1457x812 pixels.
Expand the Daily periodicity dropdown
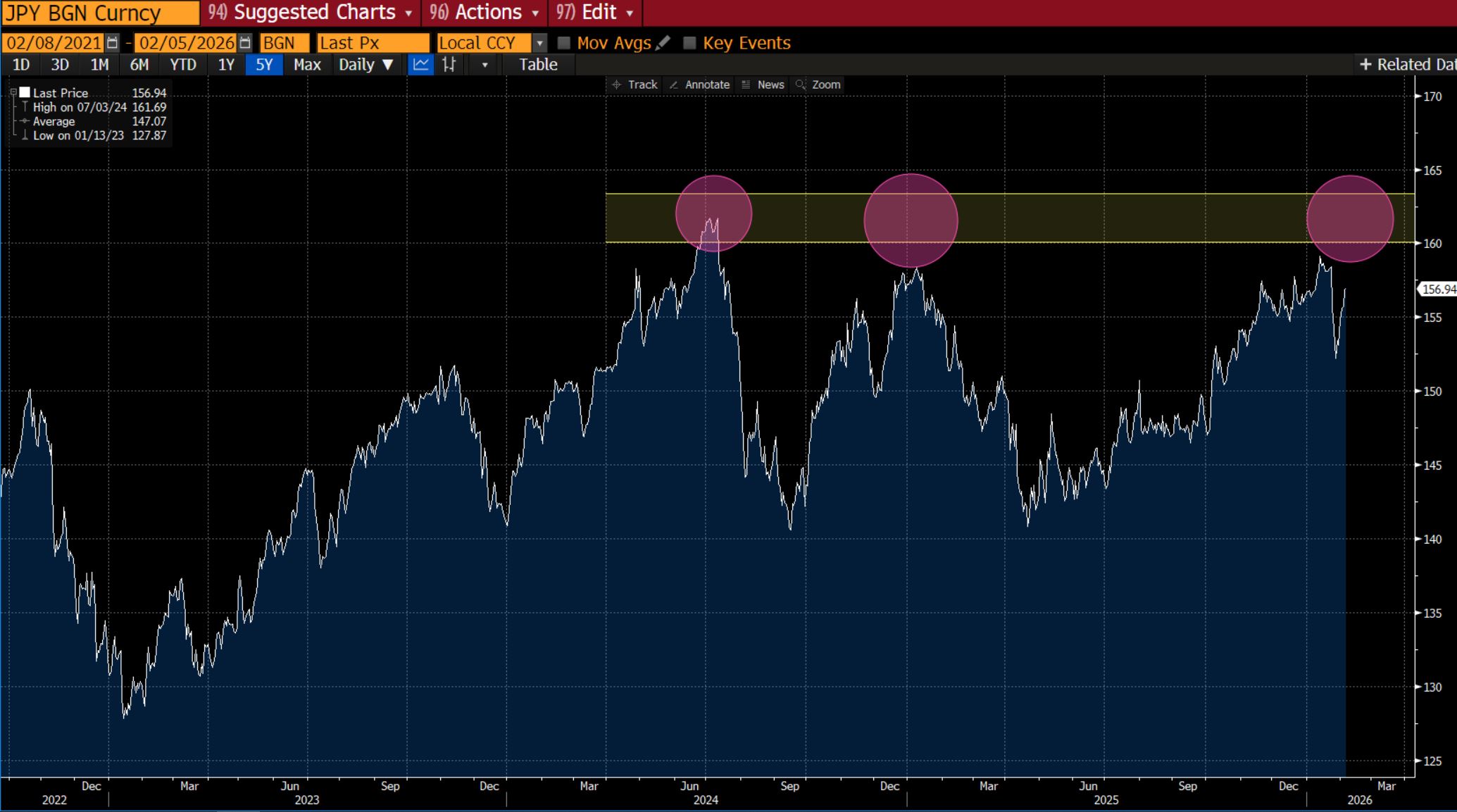(x=365, y=65)
